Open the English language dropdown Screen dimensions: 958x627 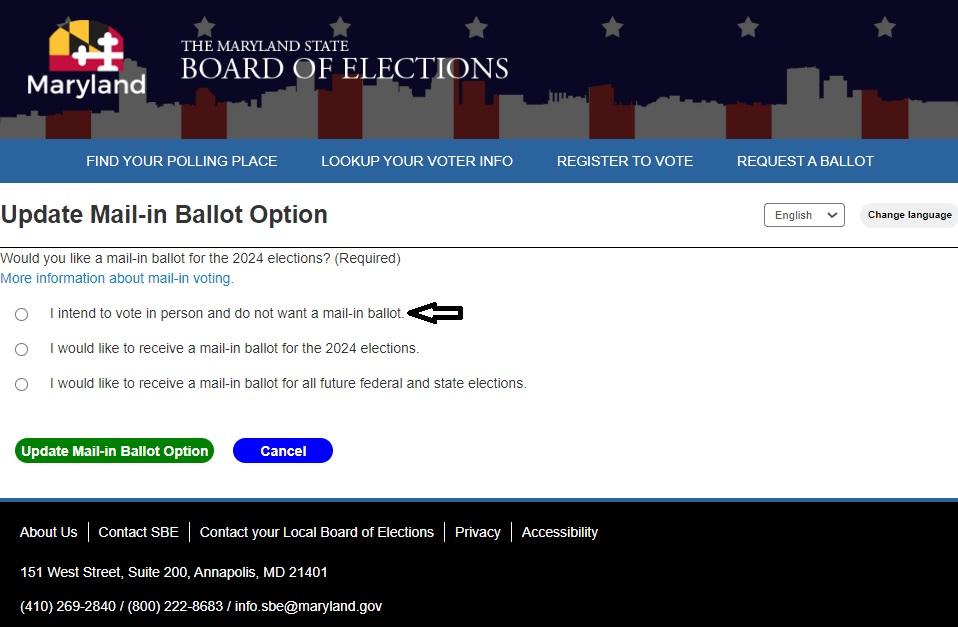(x=804, y=215)
